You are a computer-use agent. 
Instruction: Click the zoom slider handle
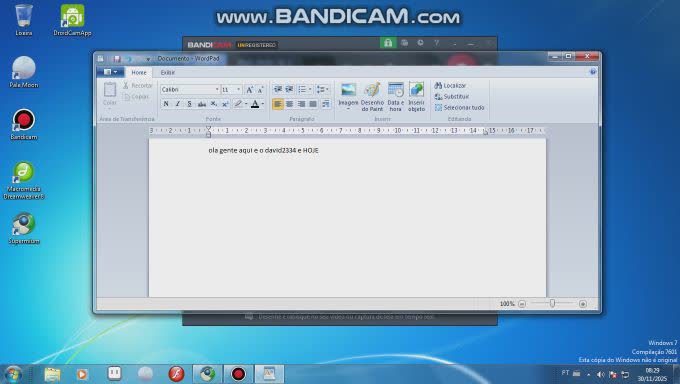552,303
